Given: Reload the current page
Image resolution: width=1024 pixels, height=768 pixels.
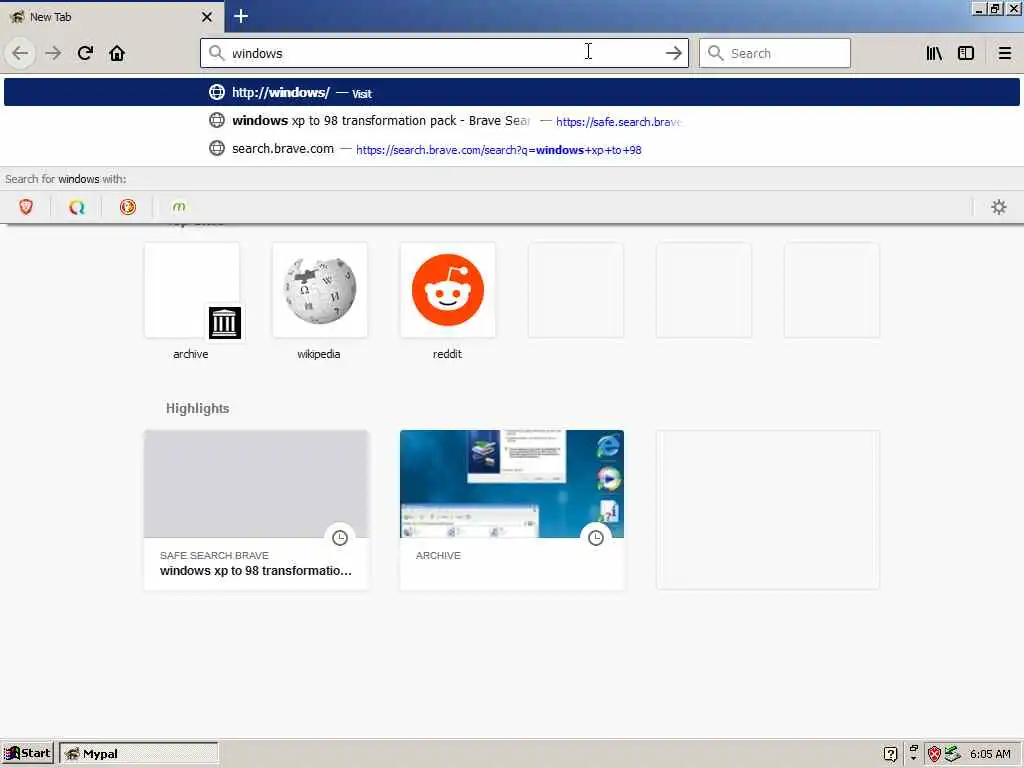Looking at the screenshot, I should [85, 53].
